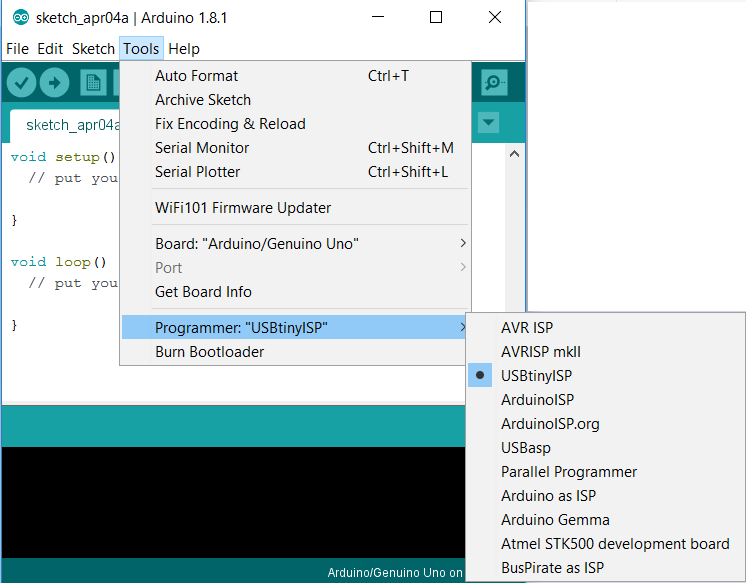Click the Upload arrow toolbar icon
Screen dimensions: 746x583
(x=55, y=83)
